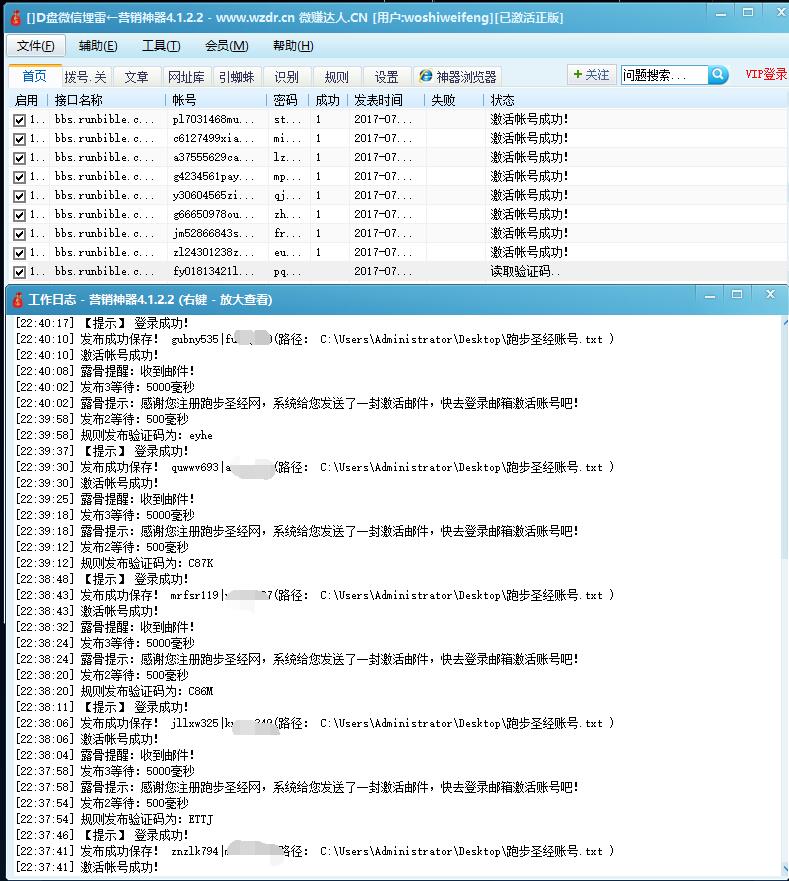Select log entry 22:39:58 发布2等待 500毫秒
Viewport: 789px width, 881px height.
coord(102,419)
